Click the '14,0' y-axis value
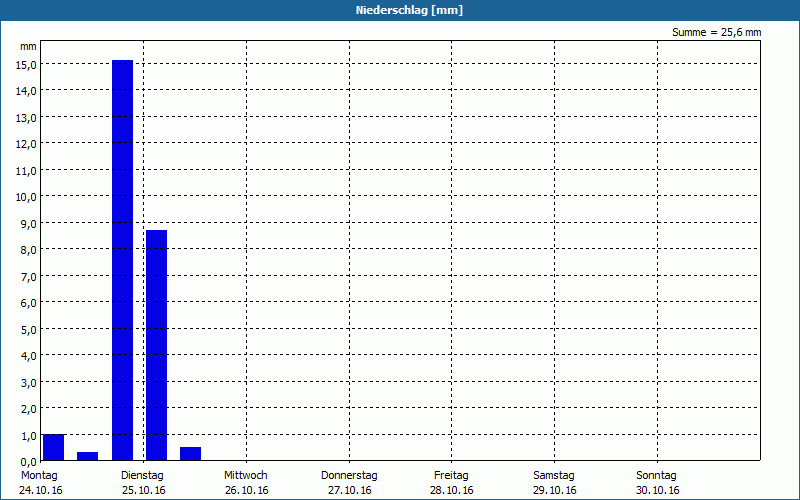Image resolution: width=800 pixels, height=500 pixels. (x=26, y=91)
